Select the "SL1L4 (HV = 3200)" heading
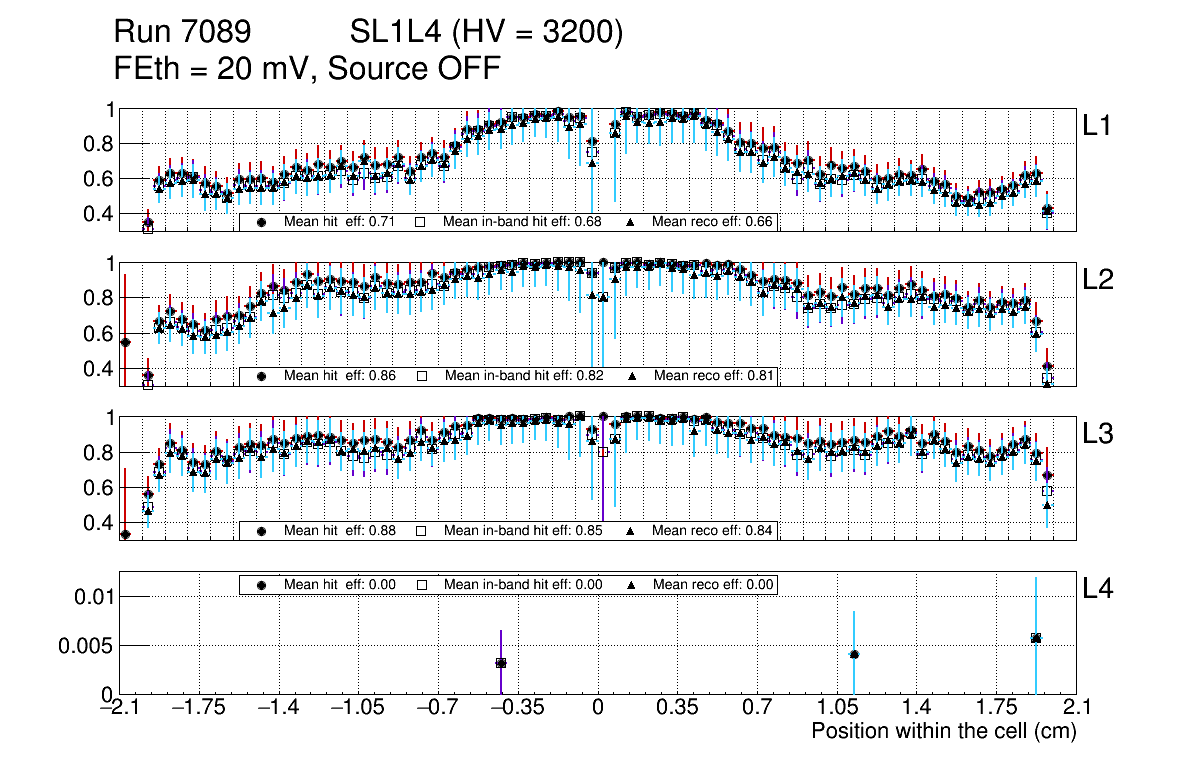Screen dimensions: 1196x772 487,33
